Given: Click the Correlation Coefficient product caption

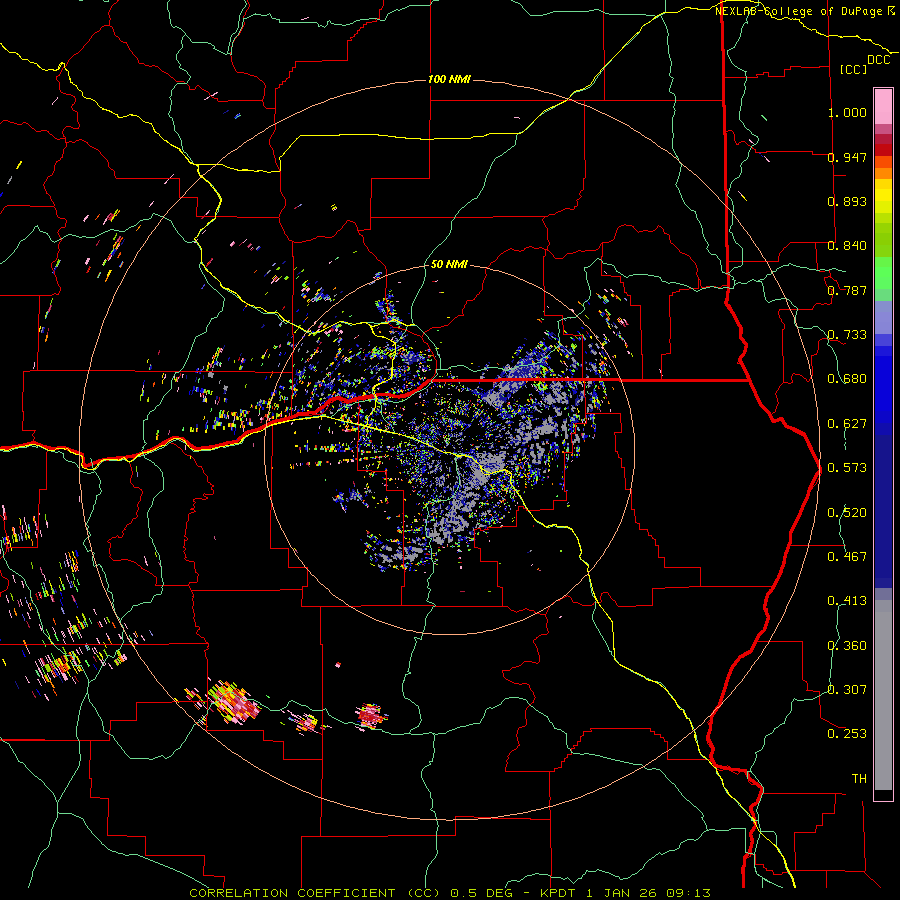Looking at the screenshot, I should point(450,893).
